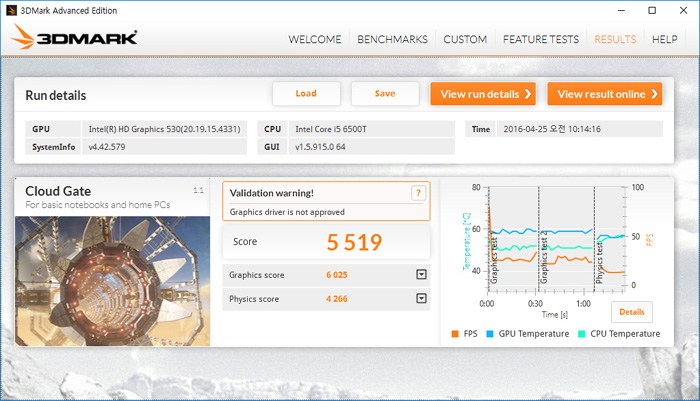This screenshot has height=401, width=700.
Task: Switch to the BENCHMARKS tab
Action: tap(392, 39)
